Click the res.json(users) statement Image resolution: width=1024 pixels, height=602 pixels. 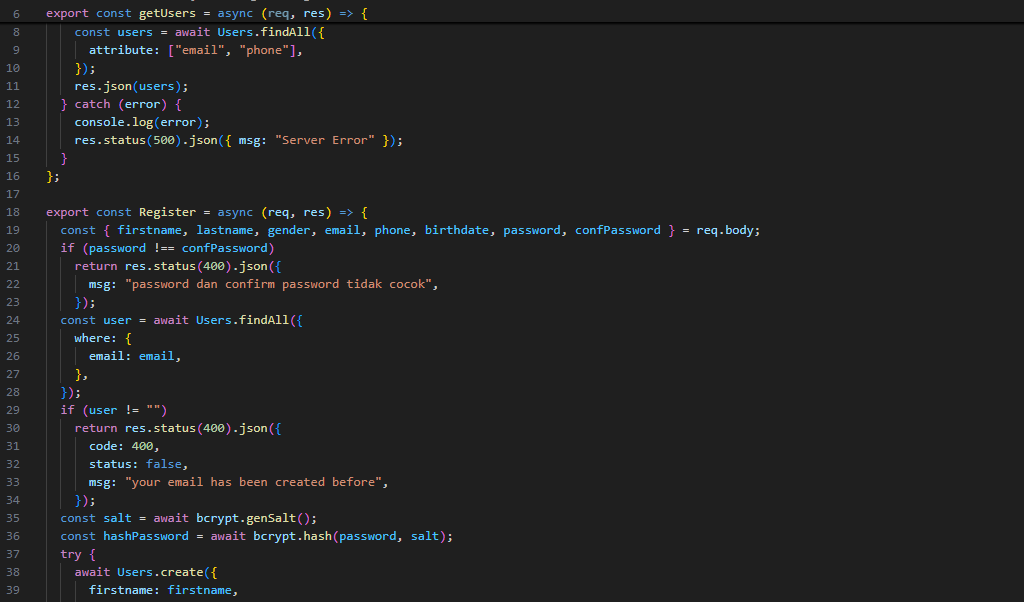[x=130, y=86]
